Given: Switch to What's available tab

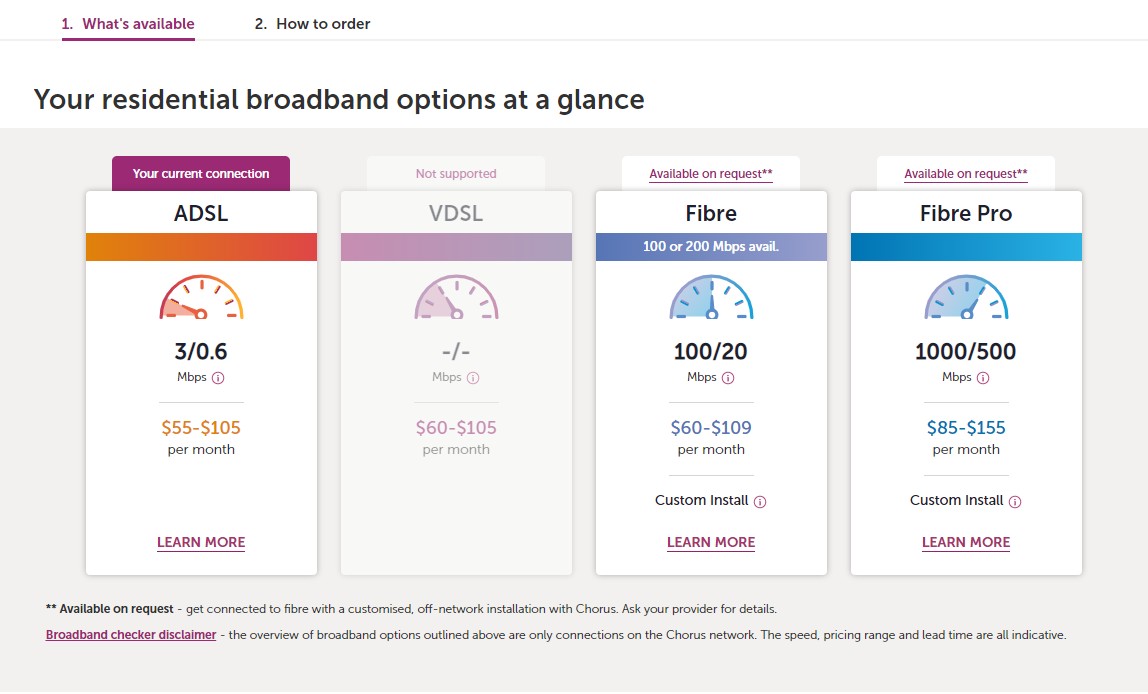Looking at the screenshot, I should pos(128,24).
